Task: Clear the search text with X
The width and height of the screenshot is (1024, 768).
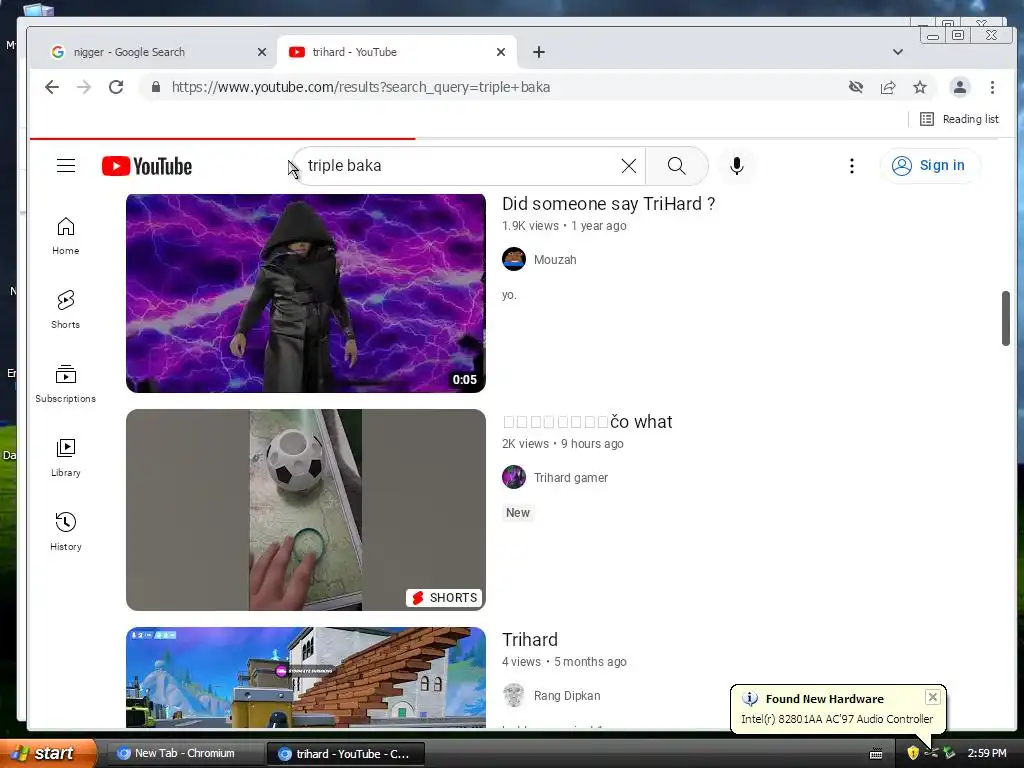Action: click(x=629, y=166)
